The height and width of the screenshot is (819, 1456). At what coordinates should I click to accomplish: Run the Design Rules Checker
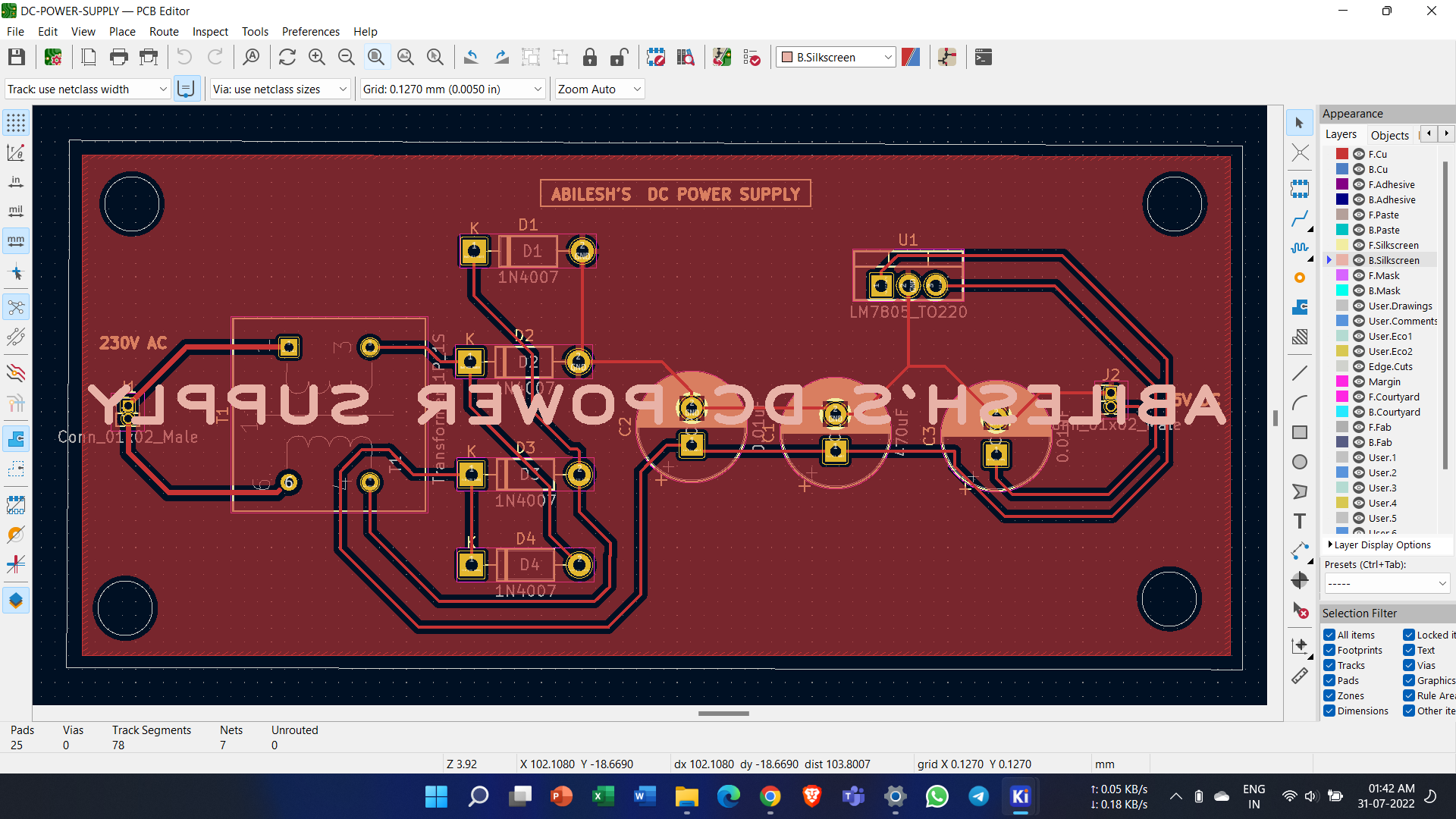[x=752, y=57]
